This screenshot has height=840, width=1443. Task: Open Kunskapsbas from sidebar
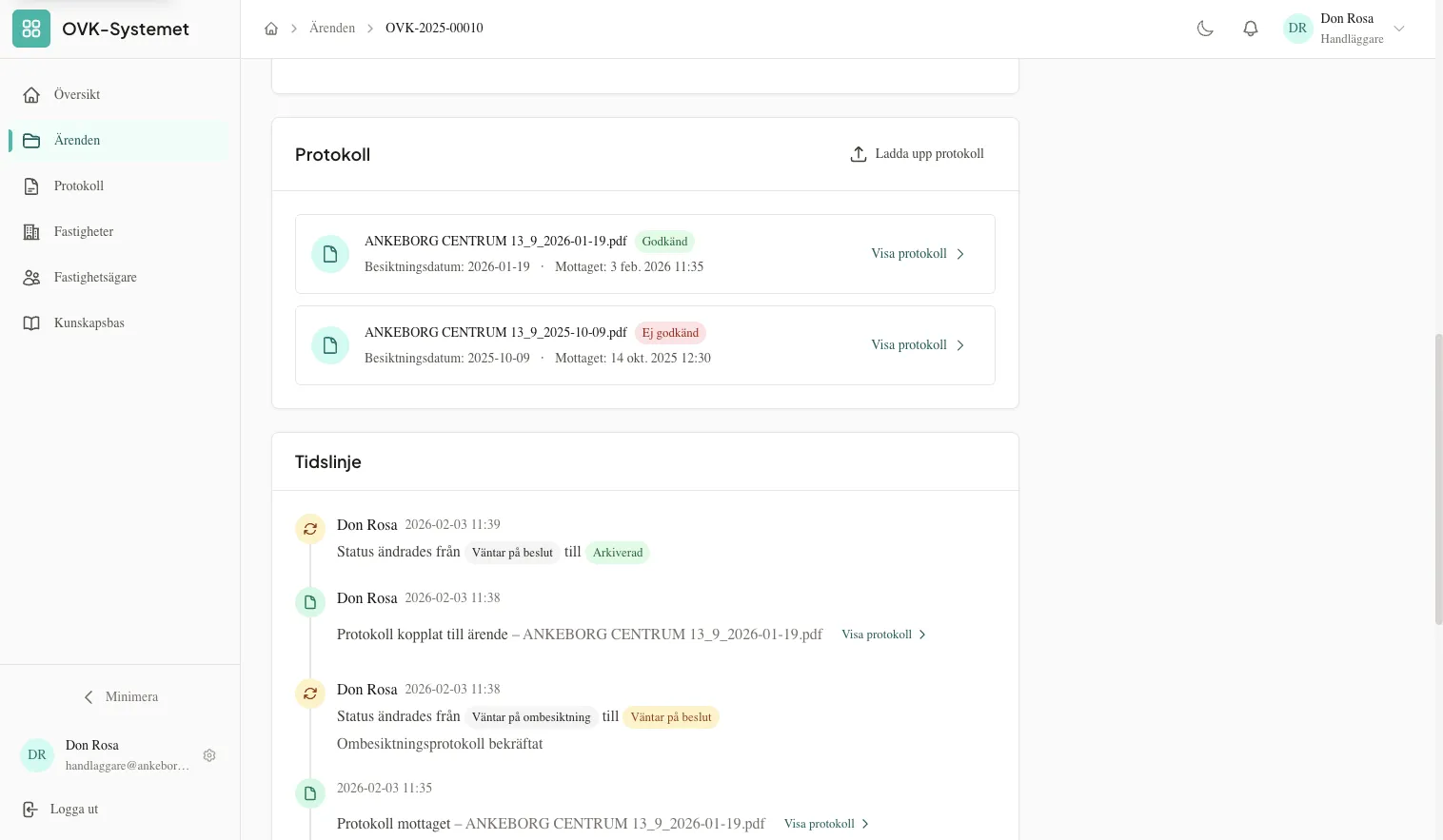[x=89, y=322]
